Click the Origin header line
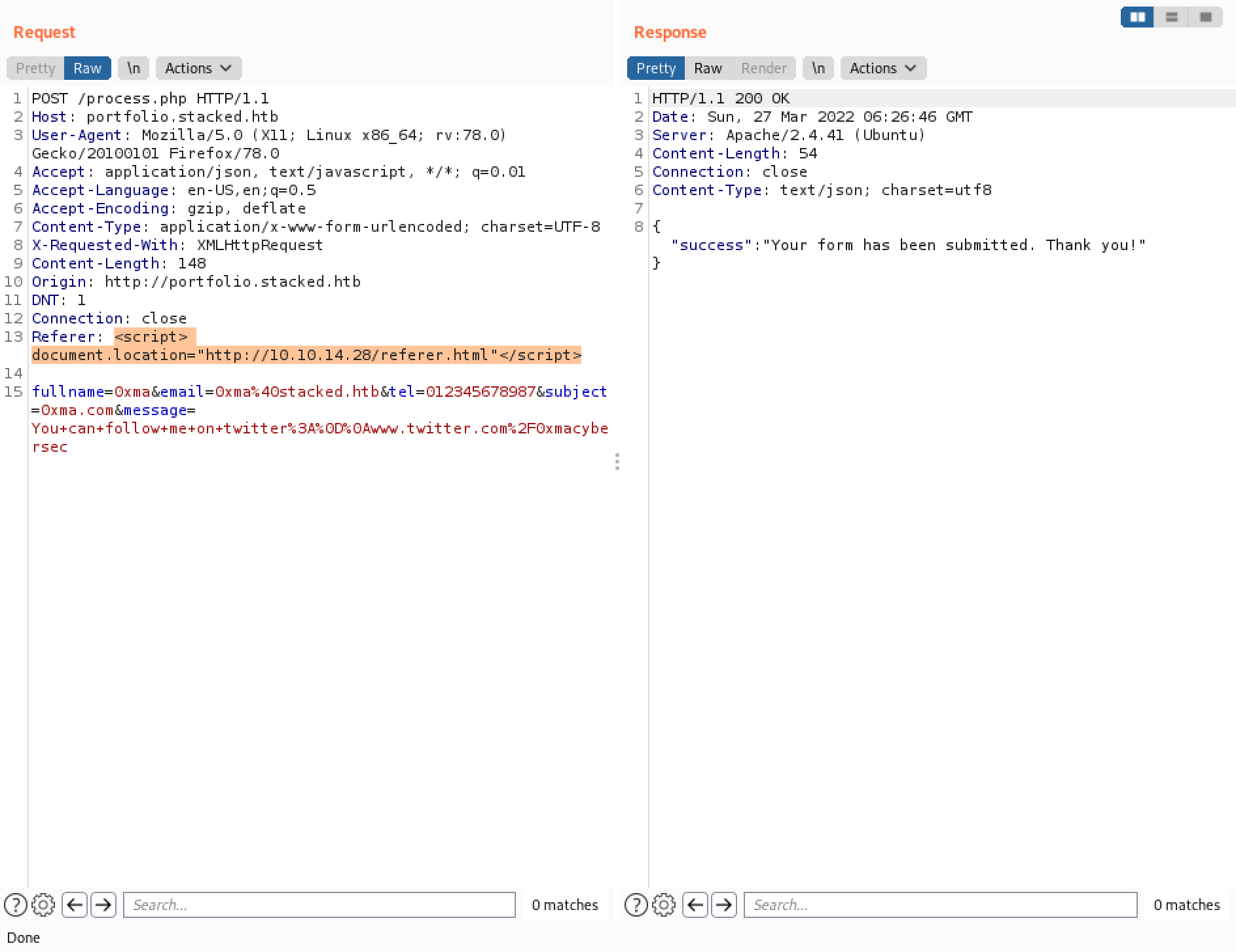The height and width of the screenshot is (952, 1236). pyautogui.click(x=196, y=282)
